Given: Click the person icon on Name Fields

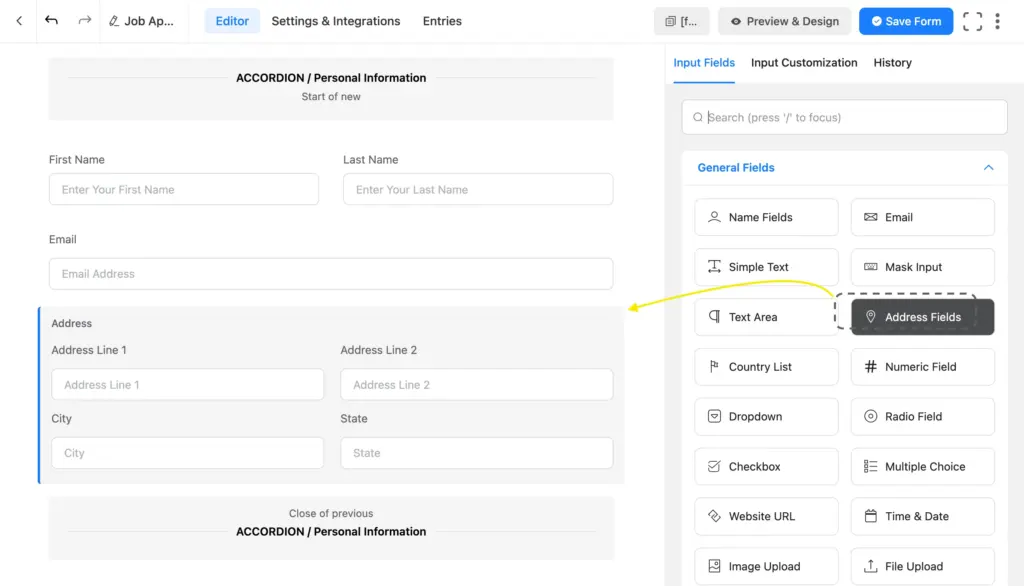Looking at the screenshot, I should pos(713,217).
